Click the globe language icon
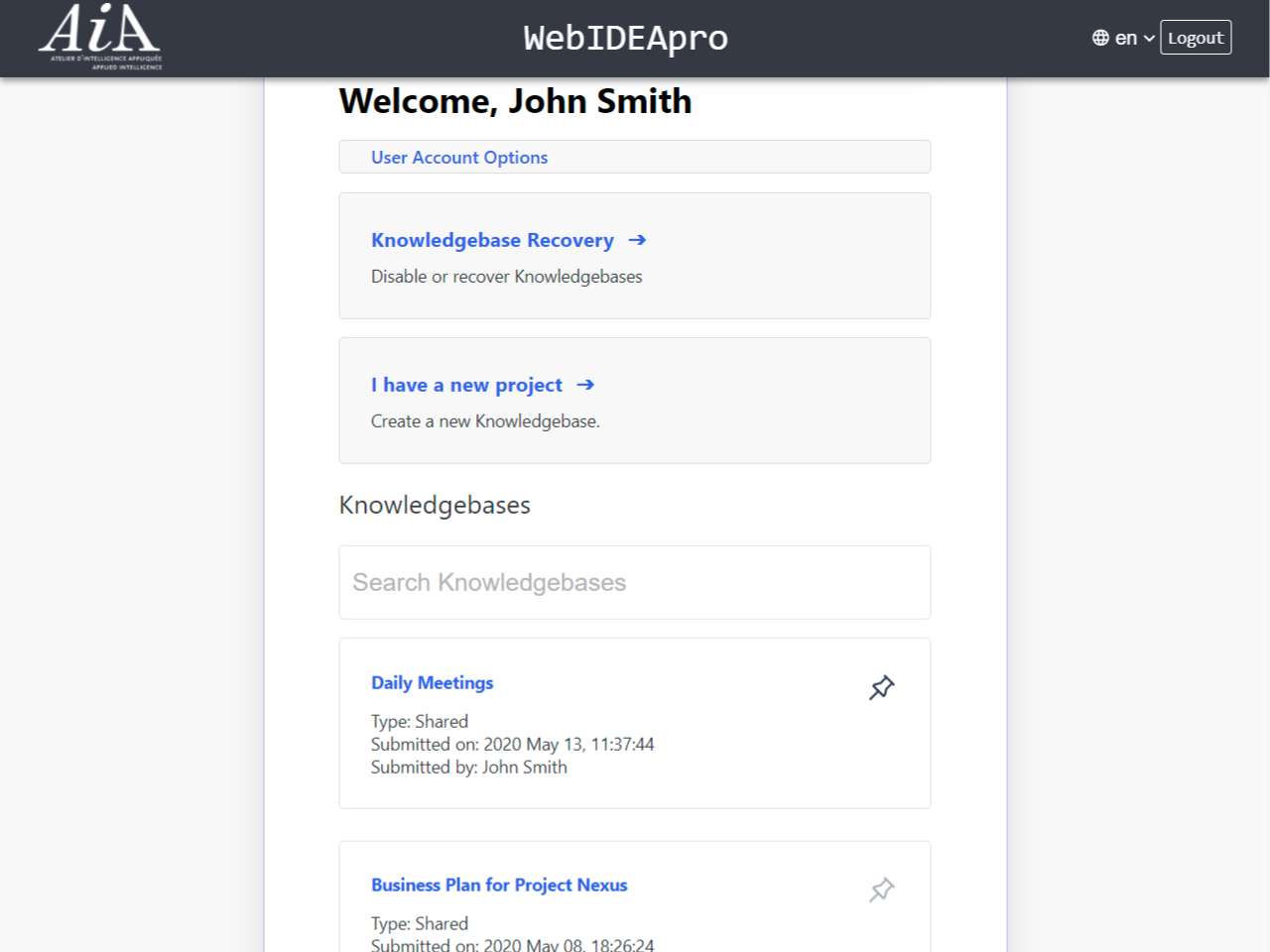The width and height of the screenshot is (1270, 952). point(1100,38)
